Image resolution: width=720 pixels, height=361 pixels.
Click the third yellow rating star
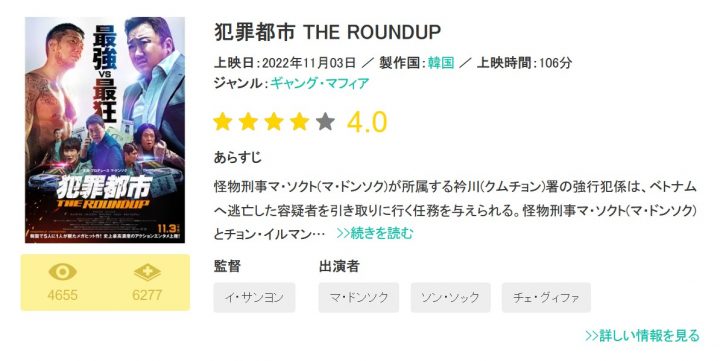point(274,122)
